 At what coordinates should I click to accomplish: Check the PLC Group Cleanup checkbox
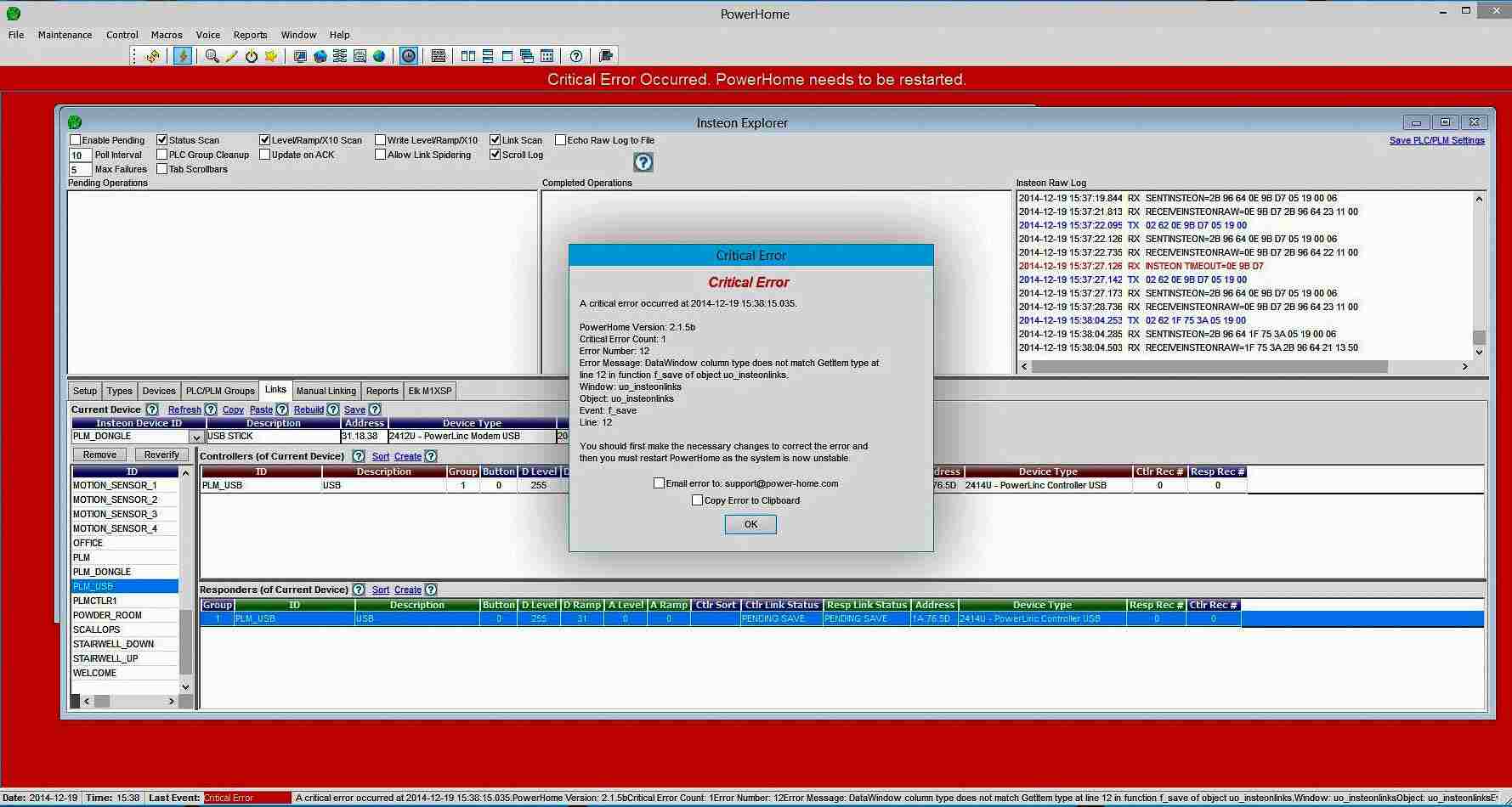click(162, 155)
